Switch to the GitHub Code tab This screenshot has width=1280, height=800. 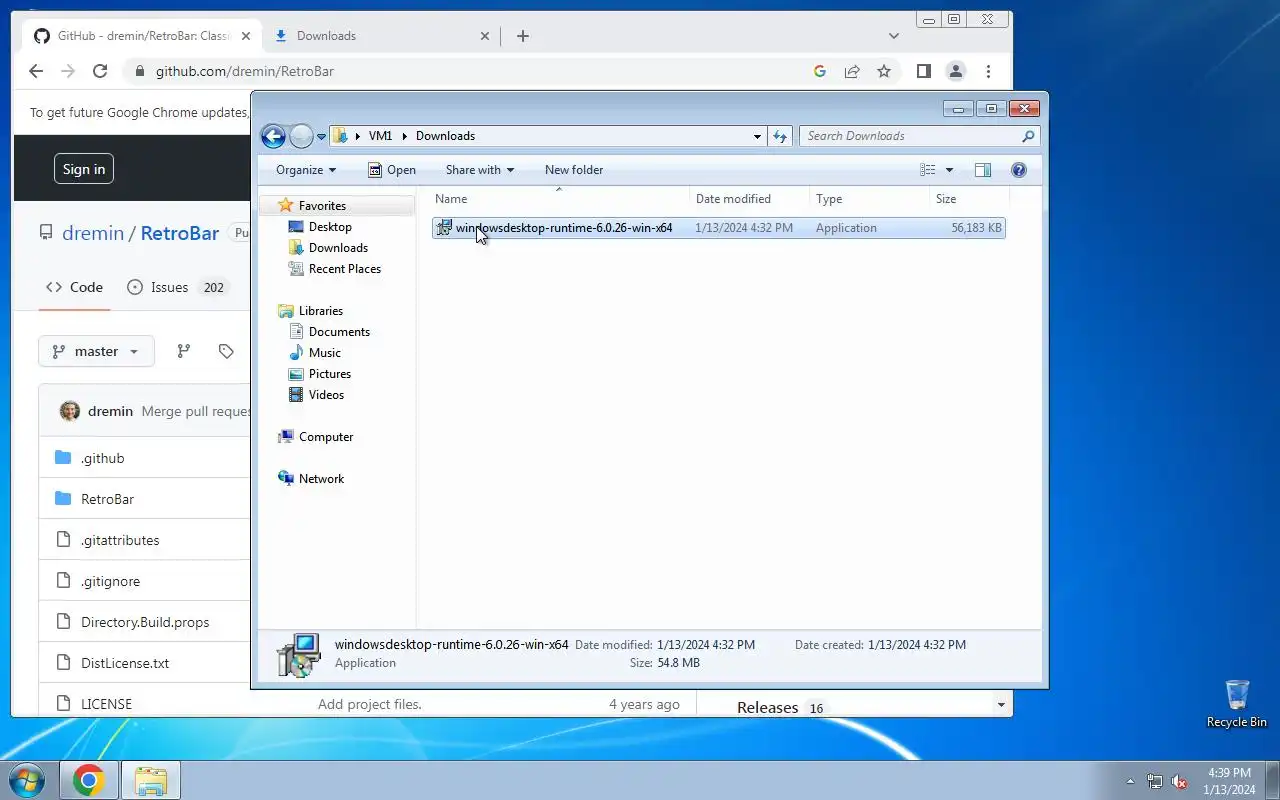pyautogui.click(x=74, y=287)
